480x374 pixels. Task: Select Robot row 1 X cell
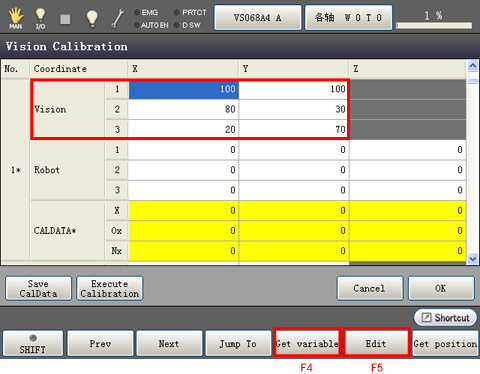tap(184, 150)
